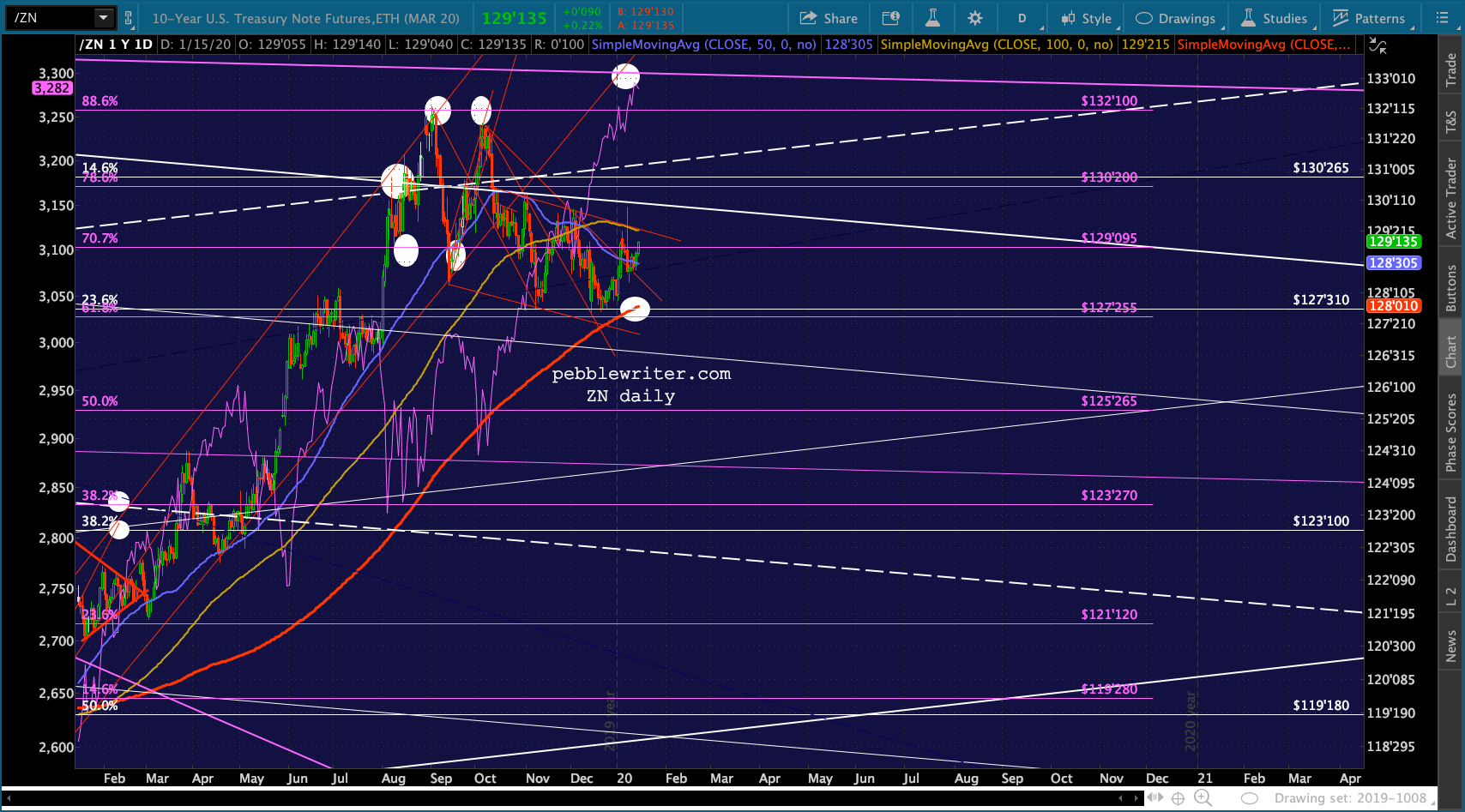
Task: Open the Drawings dropdown menu
Action: click(x=1175, y=18)
